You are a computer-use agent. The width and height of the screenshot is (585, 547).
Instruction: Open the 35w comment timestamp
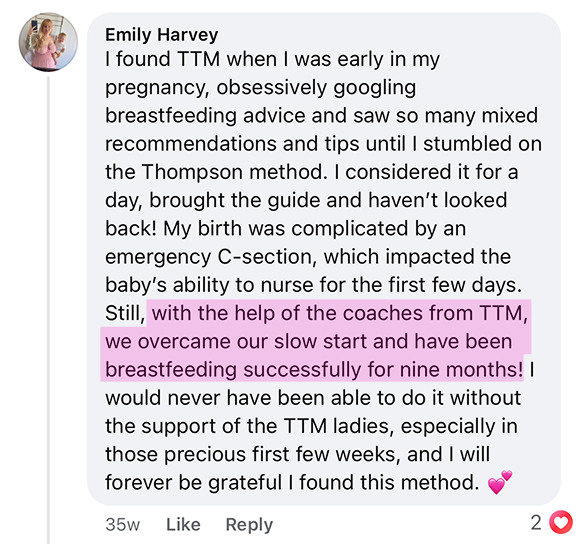coord(122,524)
